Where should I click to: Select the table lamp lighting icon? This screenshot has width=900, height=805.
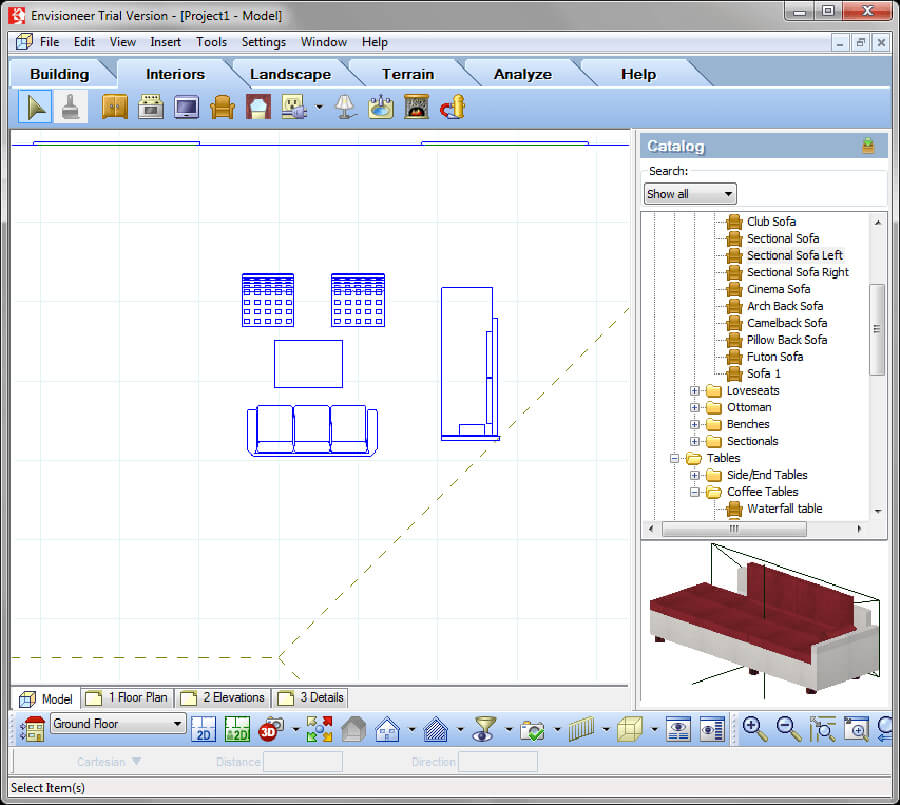[x=345, y=107]
